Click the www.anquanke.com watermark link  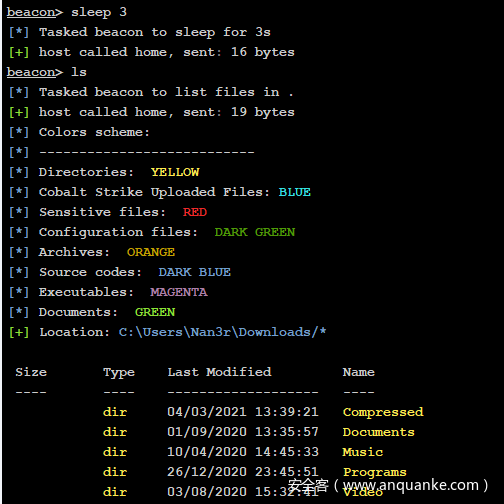click(x=411, y=485)
